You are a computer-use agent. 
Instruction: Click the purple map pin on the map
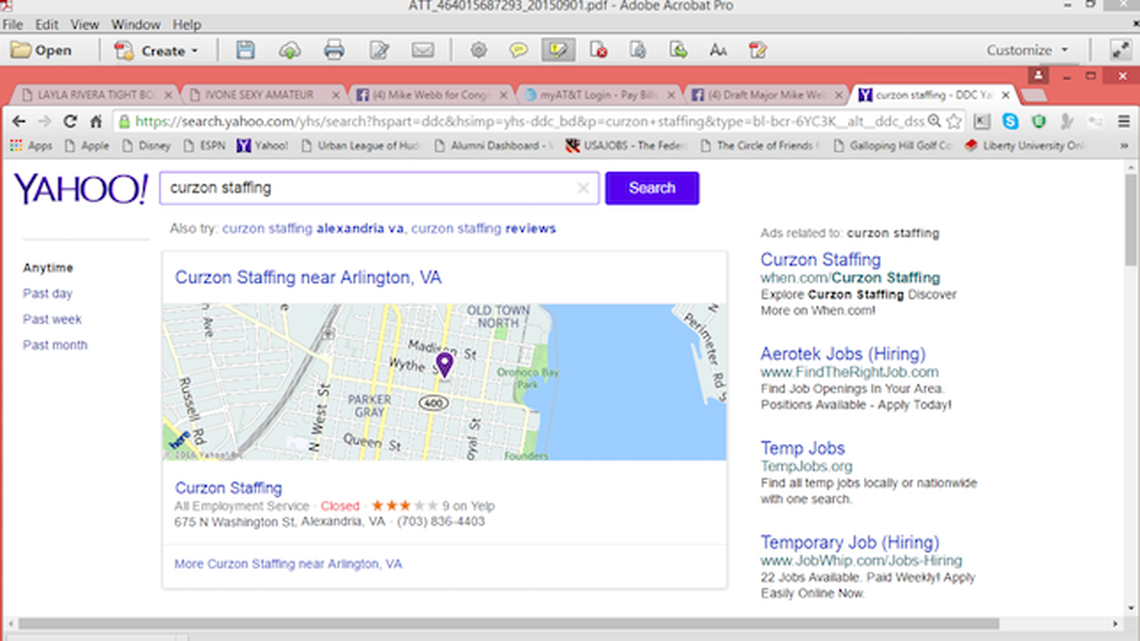click(444, 365)
